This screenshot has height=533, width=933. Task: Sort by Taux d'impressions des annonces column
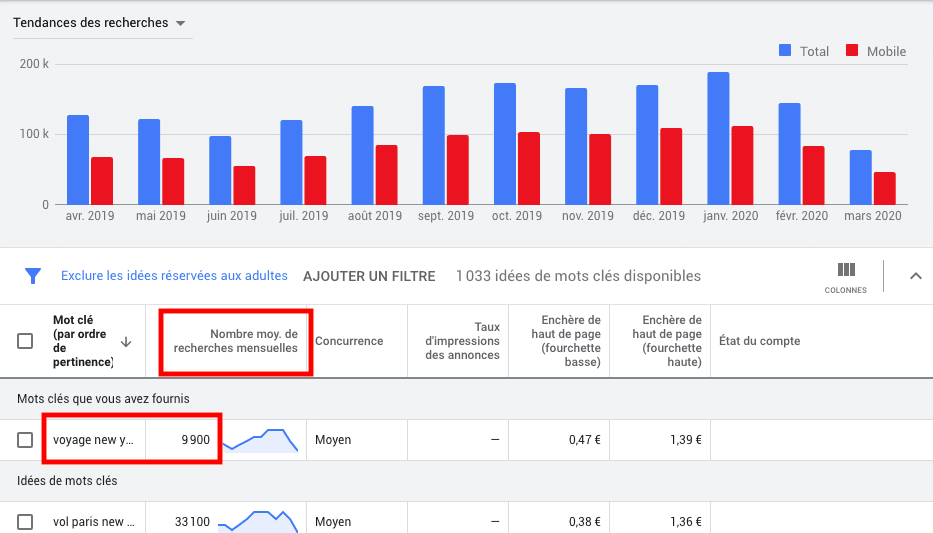pyautogui.click(x=461, y=341)
